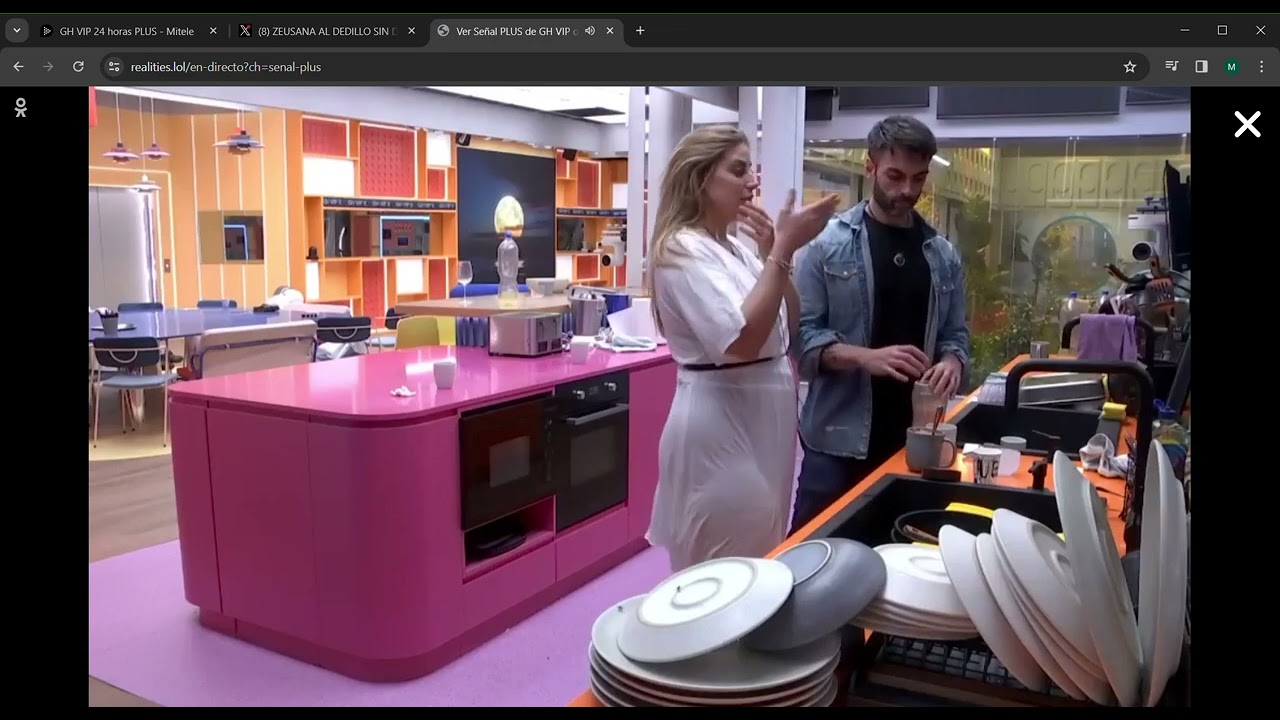Open the media controls icon
The width and height of the screenshot is (1280, 720).
click(x=1171, y=67)
